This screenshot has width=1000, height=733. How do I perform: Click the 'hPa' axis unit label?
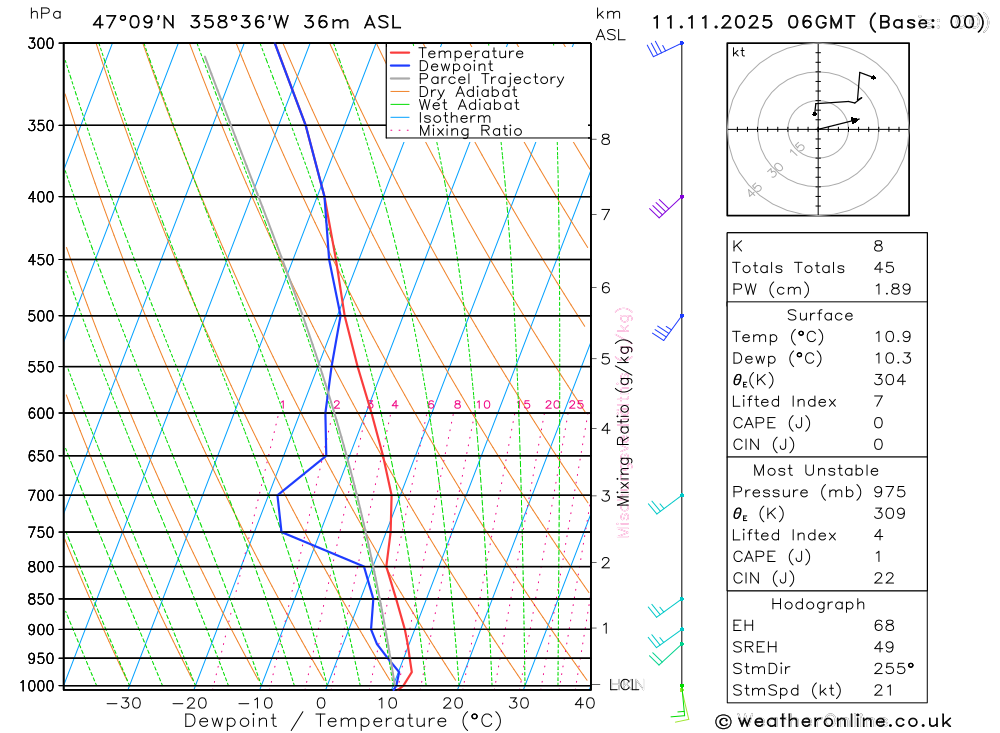pos(45,14)
